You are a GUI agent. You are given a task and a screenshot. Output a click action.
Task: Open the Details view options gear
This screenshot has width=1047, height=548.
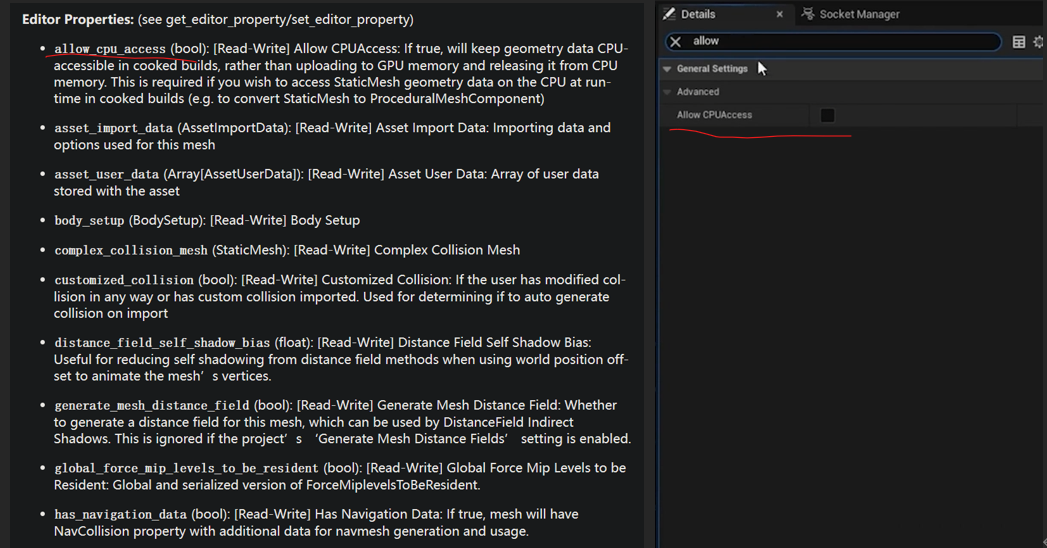(1039, 42)
